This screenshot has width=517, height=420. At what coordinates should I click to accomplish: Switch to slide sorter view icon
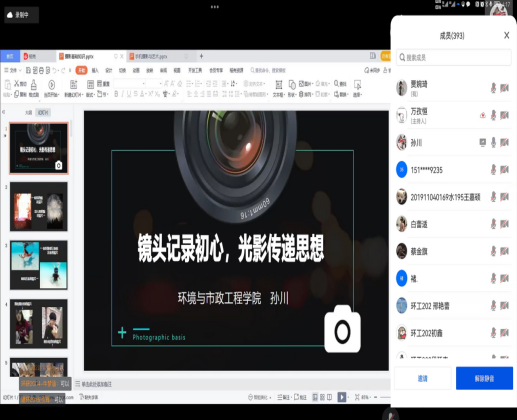click(322, 397)
